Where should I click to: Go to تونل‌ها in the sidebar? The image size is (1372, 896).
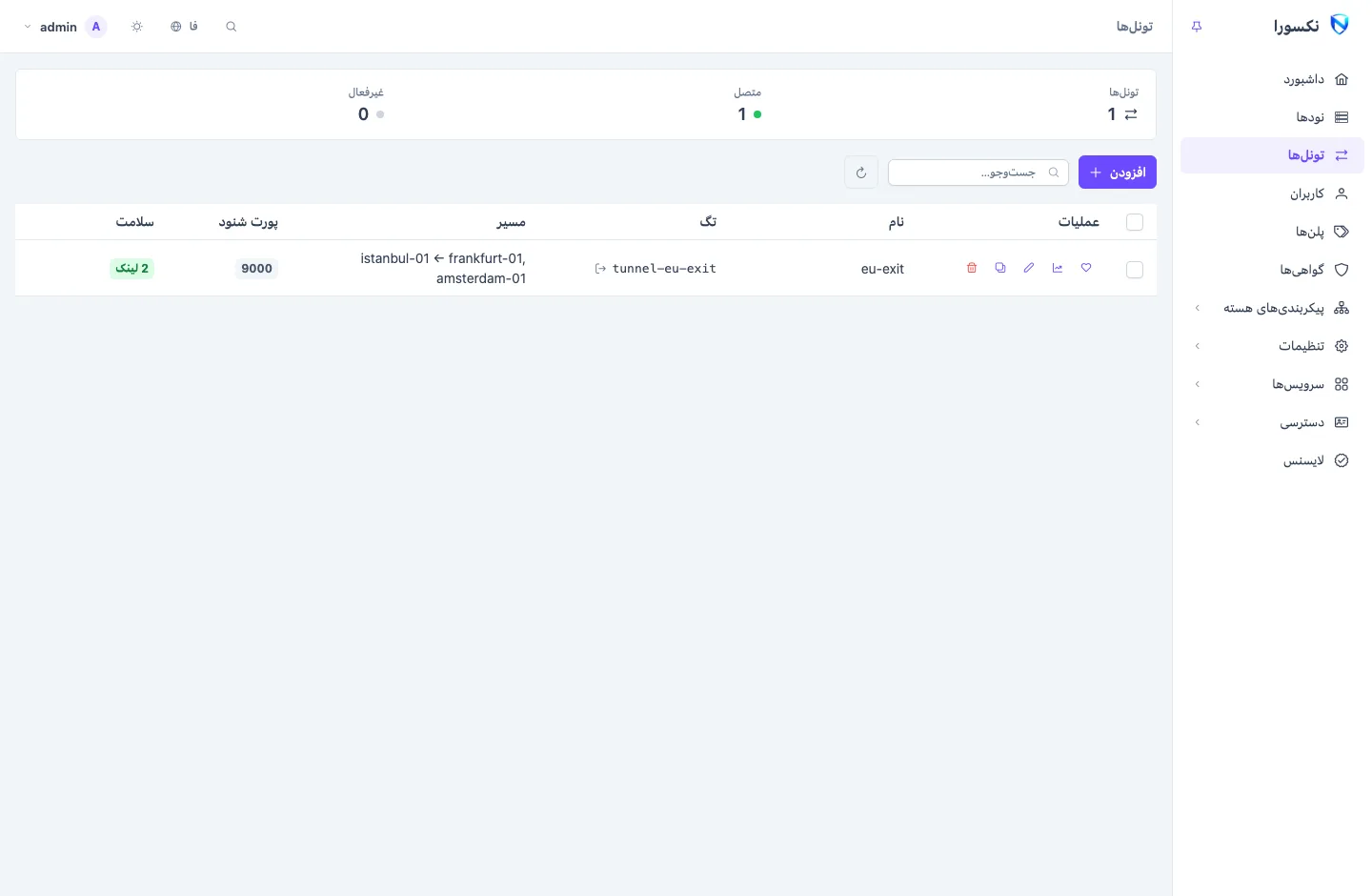coord(1272,155)
